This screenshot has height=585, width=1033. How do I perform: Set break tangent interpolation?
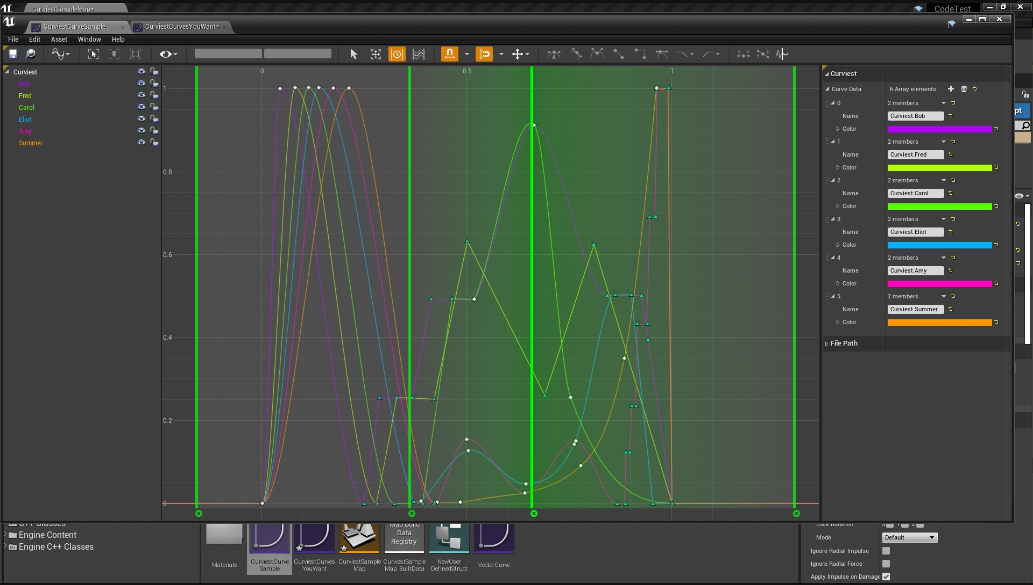point(598,54)
